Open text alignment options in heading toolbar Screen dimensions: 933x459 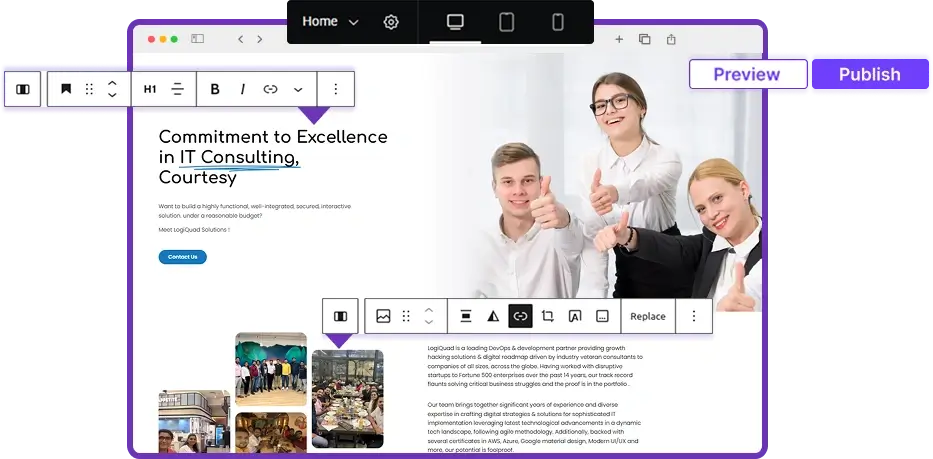[x=177, y=89]
